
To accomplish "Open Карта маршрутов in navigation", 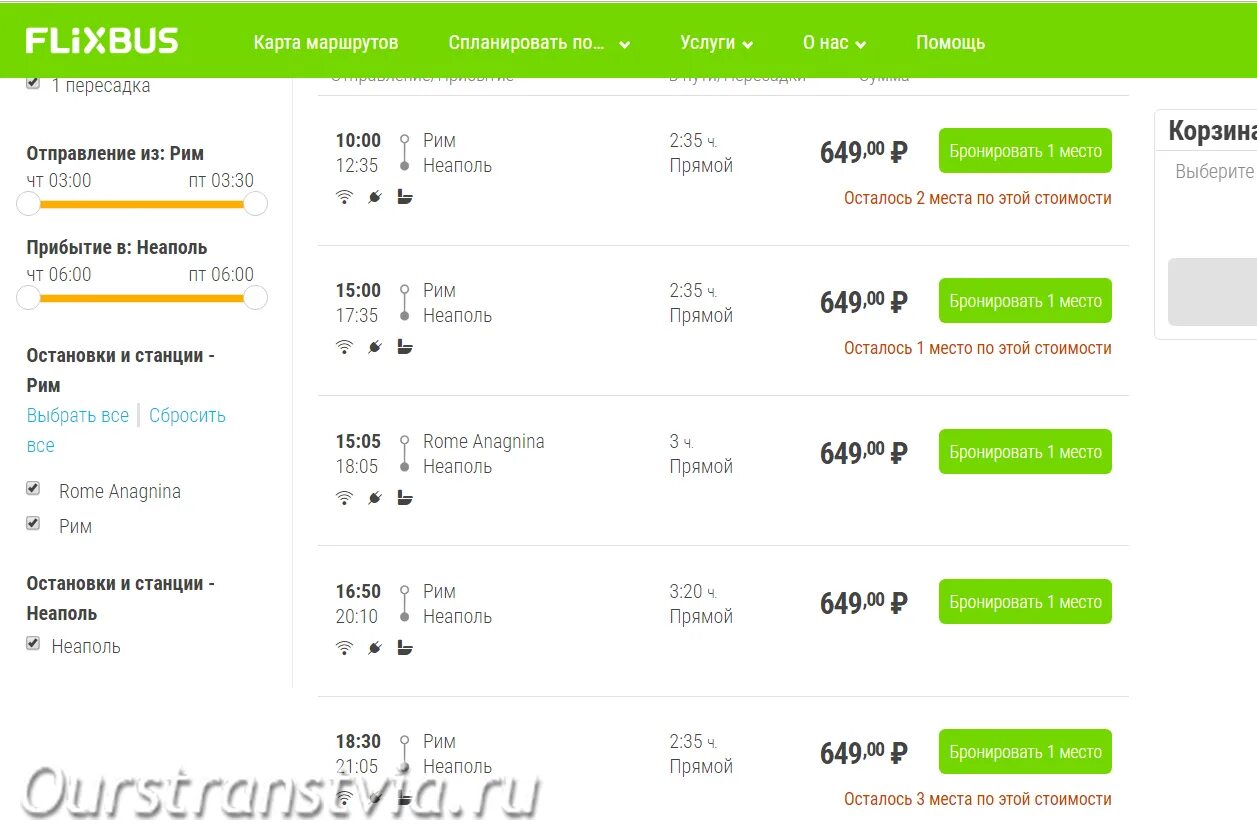I will (x=326, y=43).
